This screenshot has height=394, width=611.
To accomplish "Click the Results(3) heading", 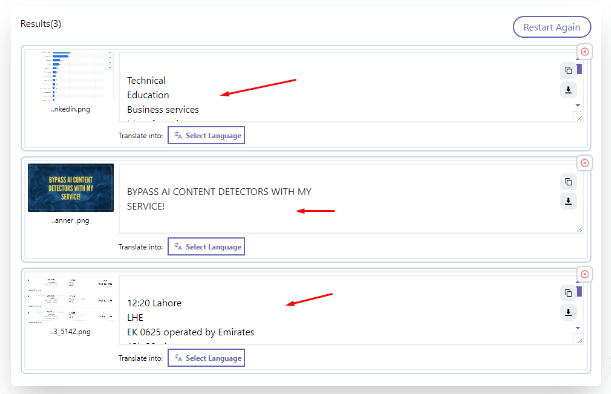I will [x=41, y=24].
